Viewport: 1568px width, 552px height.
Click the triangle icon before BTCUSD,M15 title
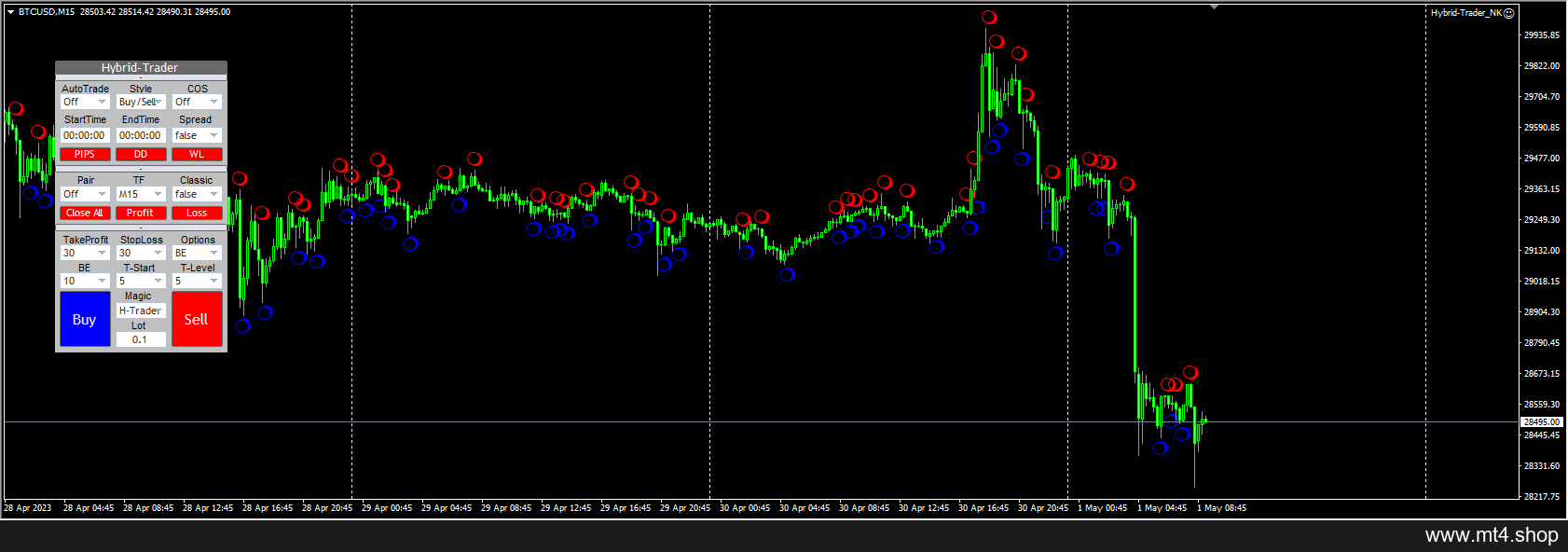pos(10,12)
